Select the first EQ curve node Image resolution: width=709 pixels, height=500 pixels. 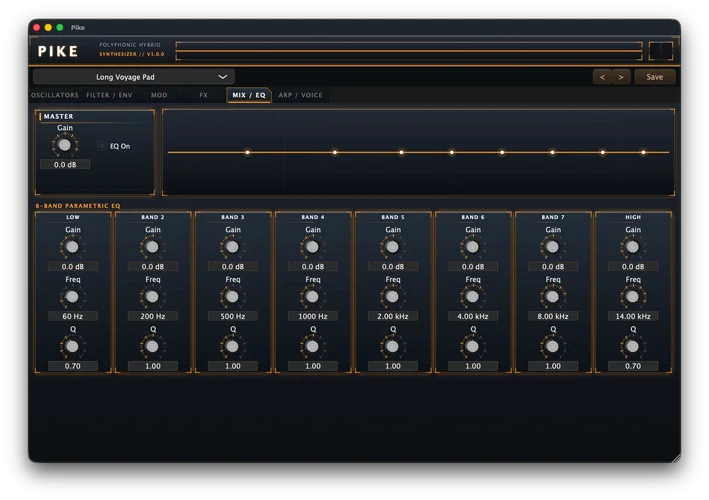(247, 152)
